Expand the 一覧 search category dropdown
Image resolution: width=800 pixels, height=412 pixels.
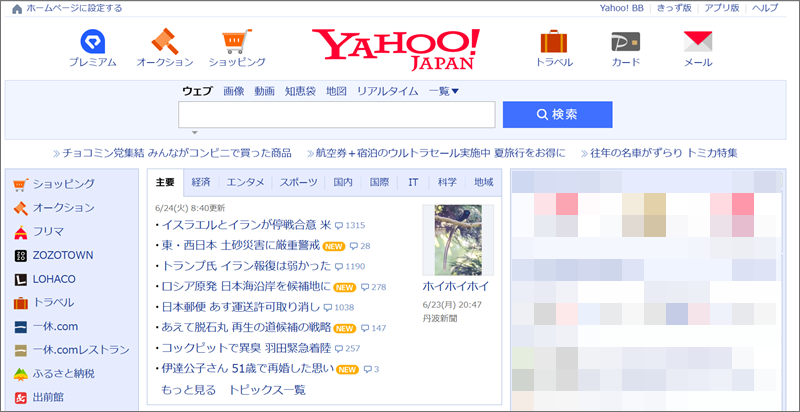[444, 91]
